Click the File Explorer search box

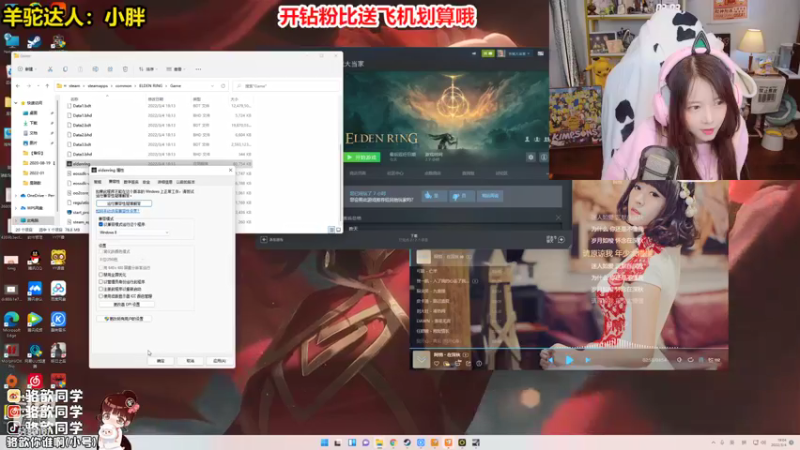pyautogui.click(x=286, y=86)
